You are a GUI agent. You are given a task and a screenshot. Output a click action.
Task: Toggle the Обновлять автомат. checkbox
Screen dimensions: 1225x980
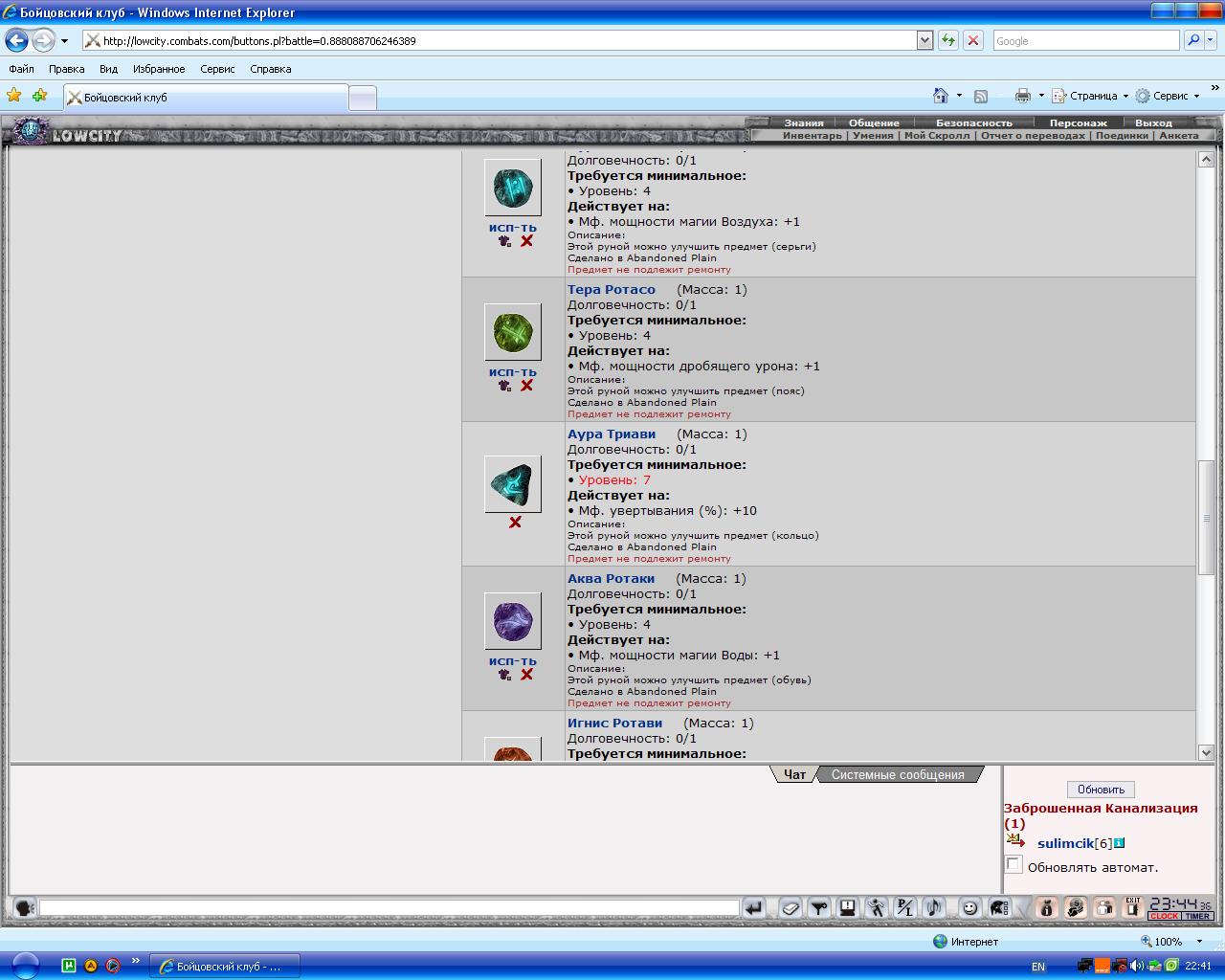coord(1013,864)
